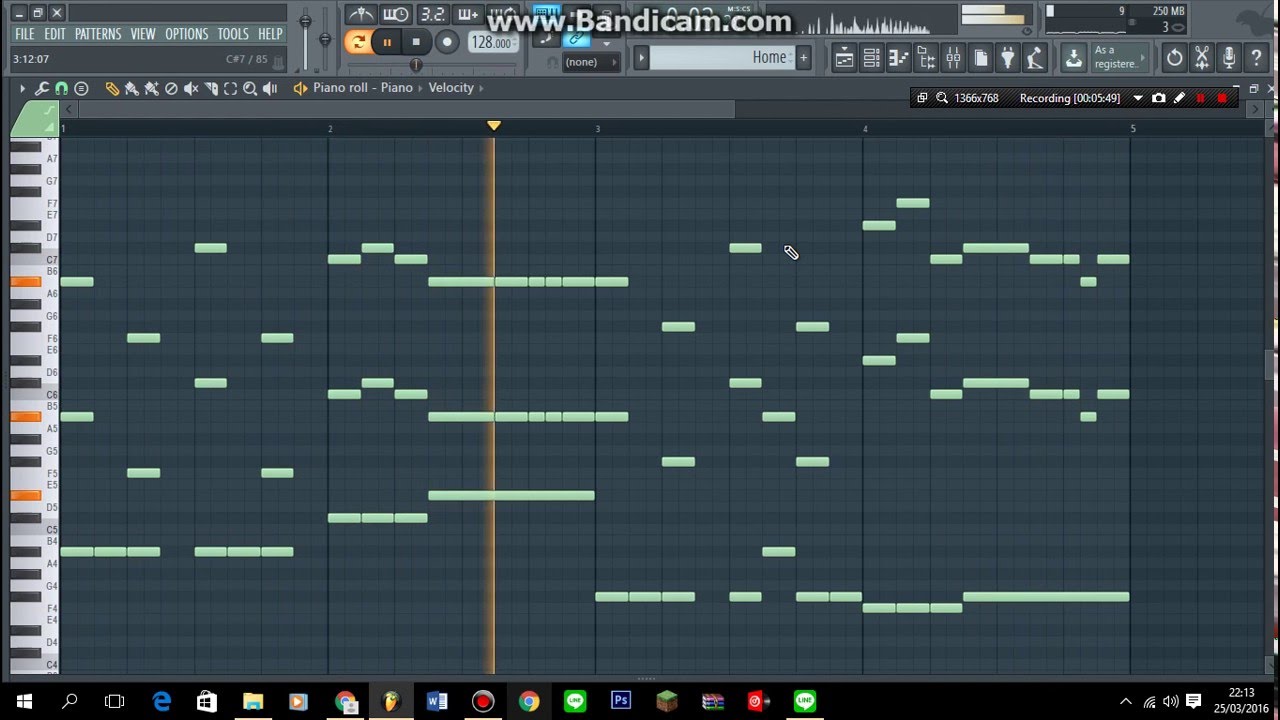Click the arrow left of Home pattern
Viewport: 1280px width, 720px height.
642,58
